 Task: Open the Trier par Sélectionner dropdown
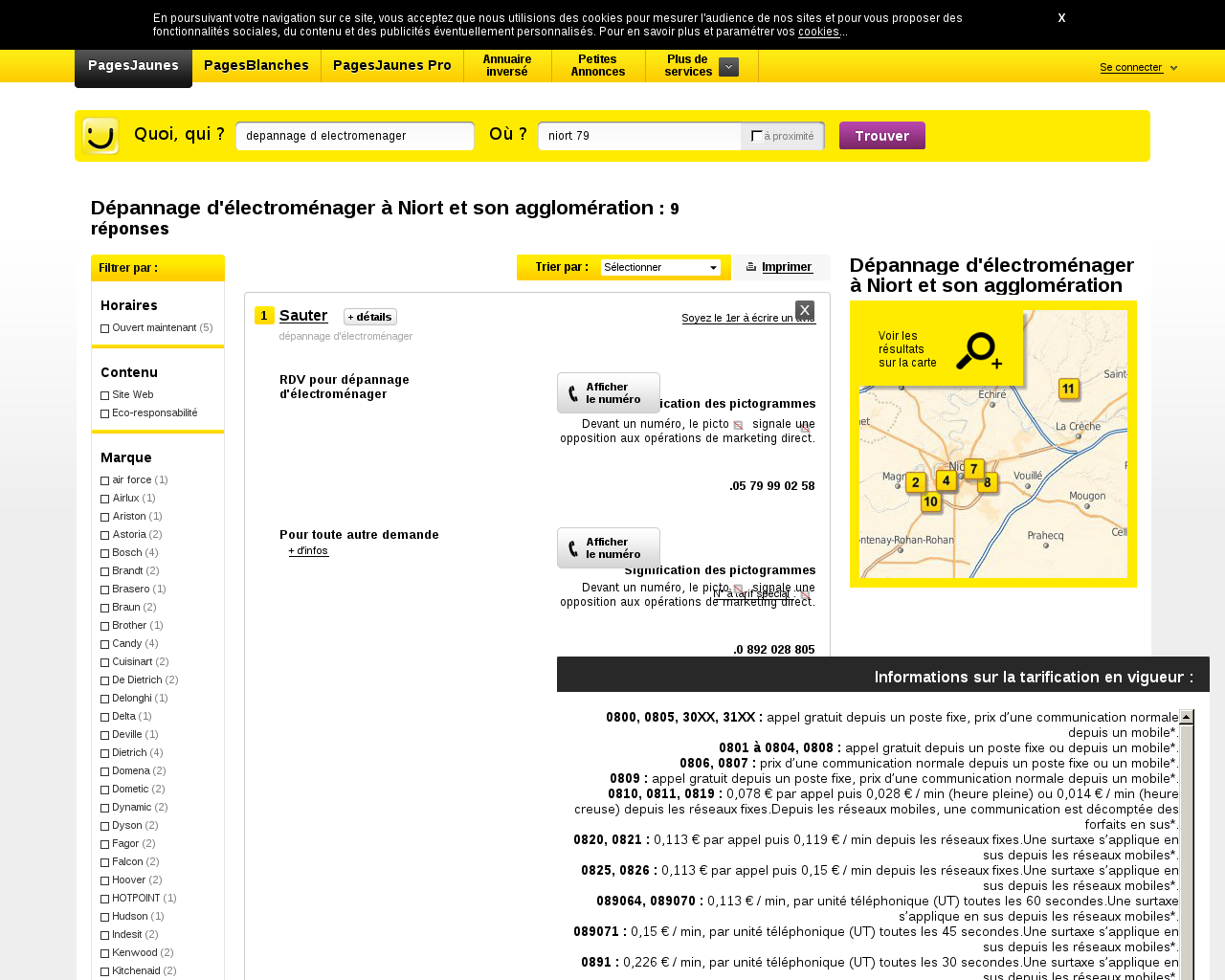coord(660,268)
